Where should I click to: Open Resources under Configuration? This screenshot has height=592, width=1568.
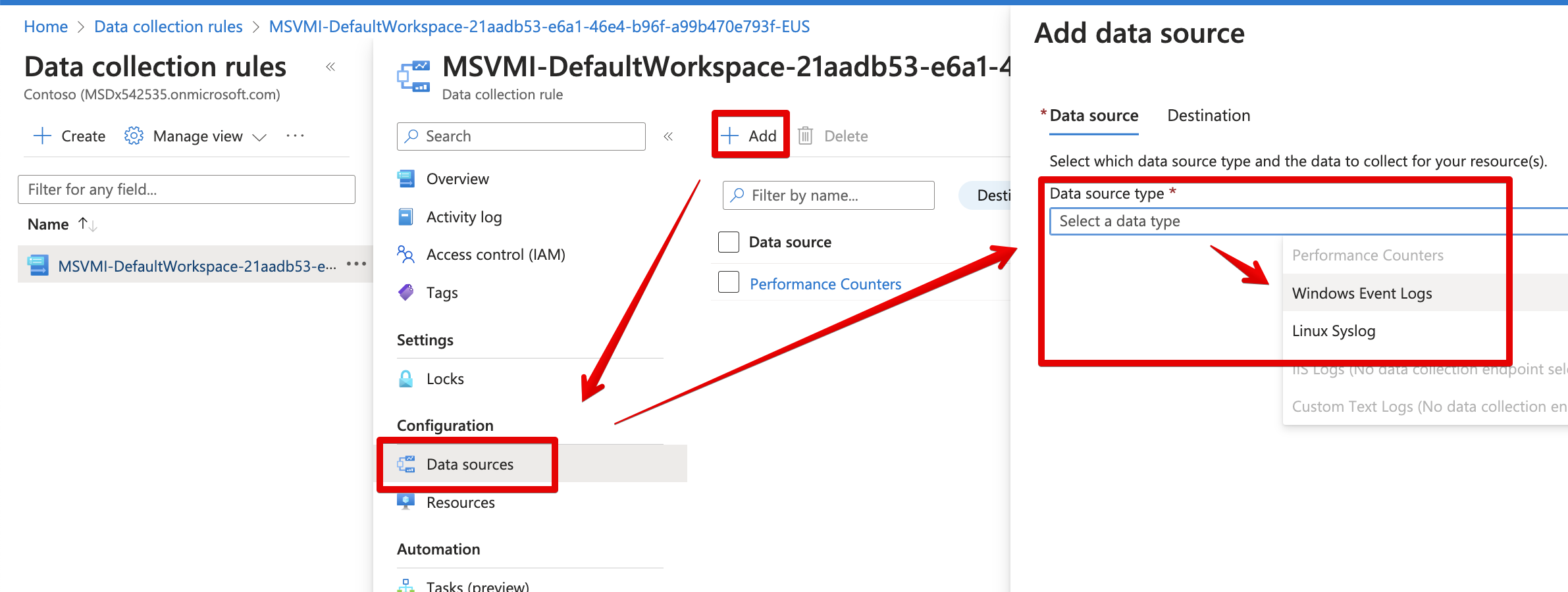pyautogui.click(x=461, y=503)
